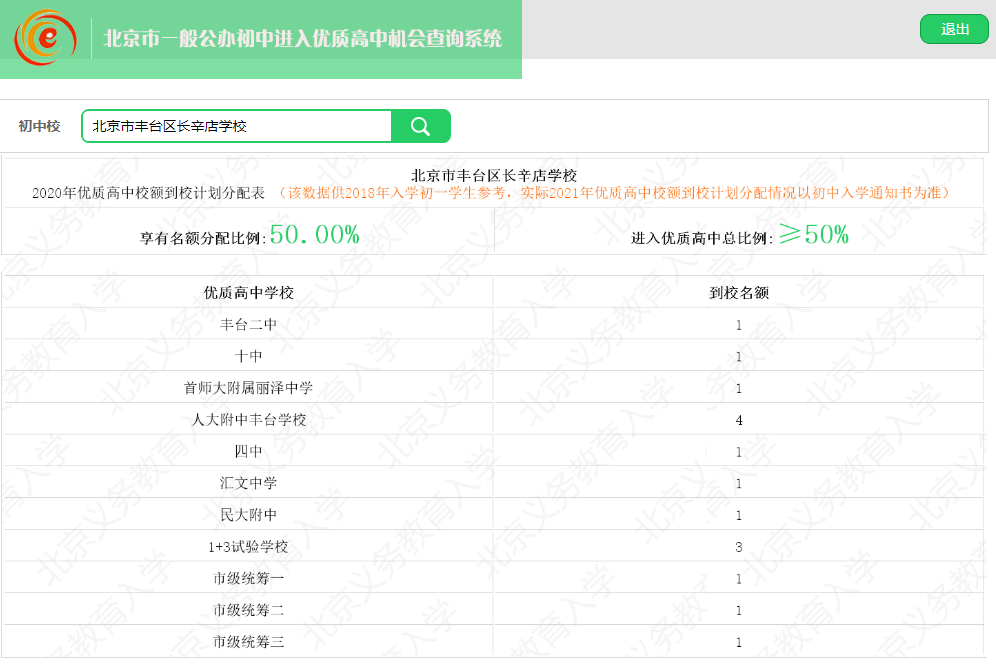
Task: Focus the 初中校 search input field
Action: (236, 126)
